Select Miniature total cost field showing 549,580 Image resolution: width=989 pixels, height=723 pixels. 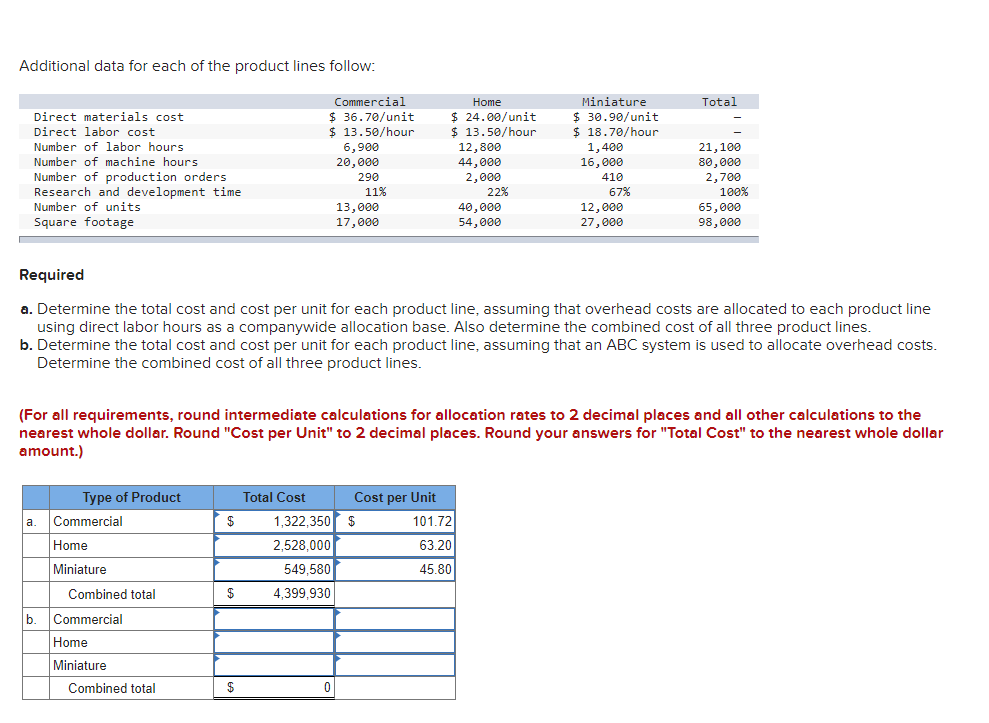(x=274, y=569)
